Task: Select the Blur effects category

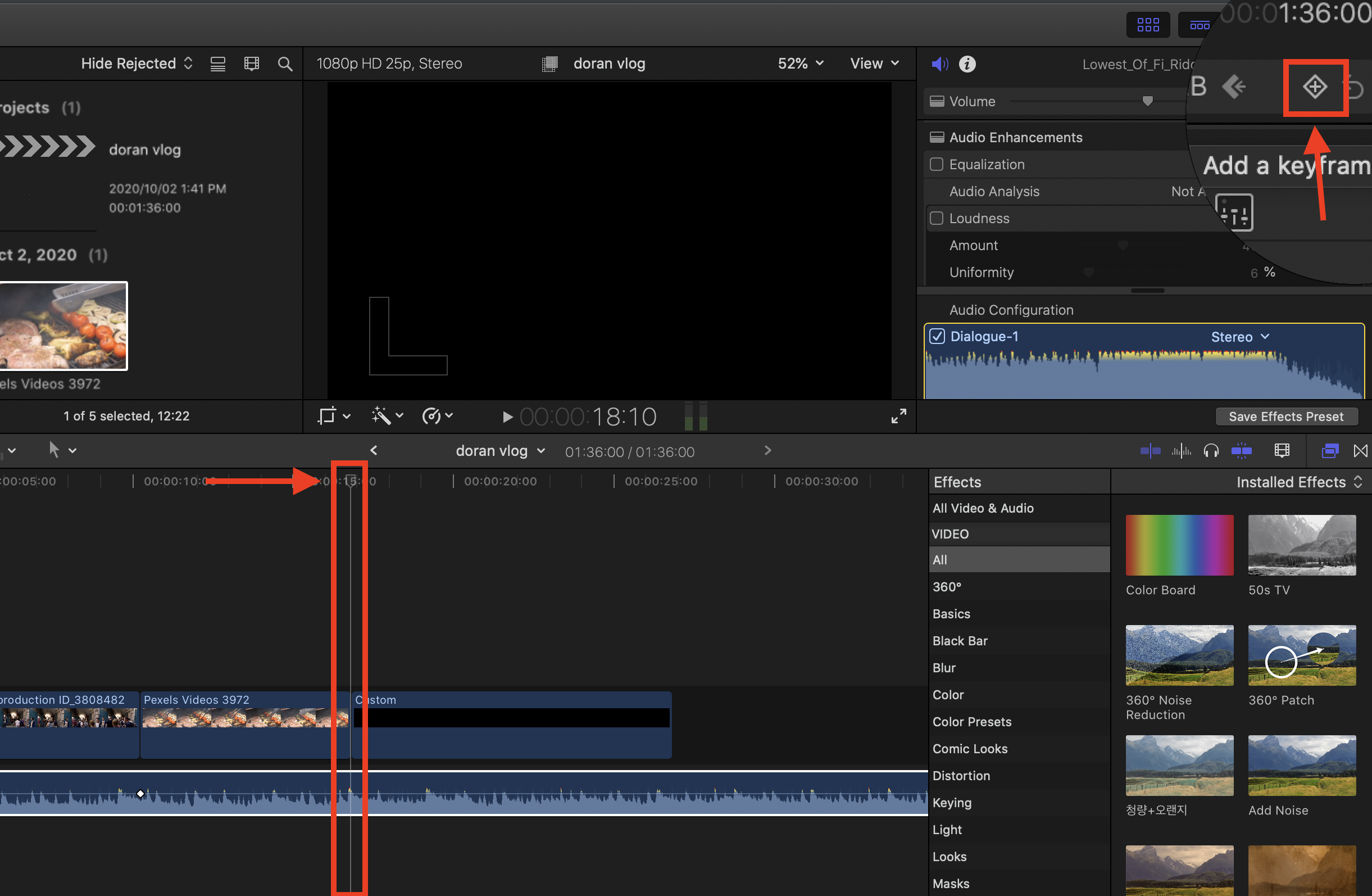Action: 944,668
